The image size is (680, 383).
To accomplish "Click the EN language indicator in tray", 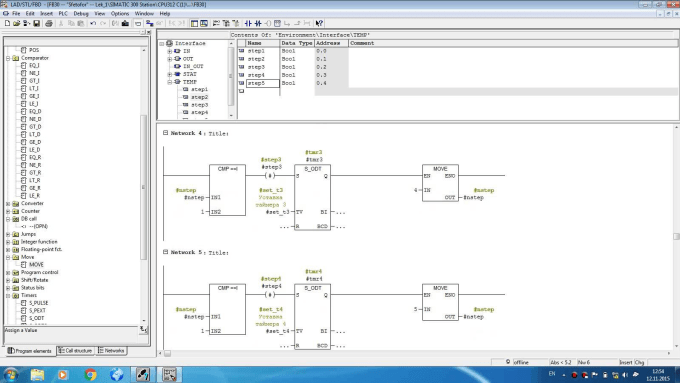I will click(552, 374).
